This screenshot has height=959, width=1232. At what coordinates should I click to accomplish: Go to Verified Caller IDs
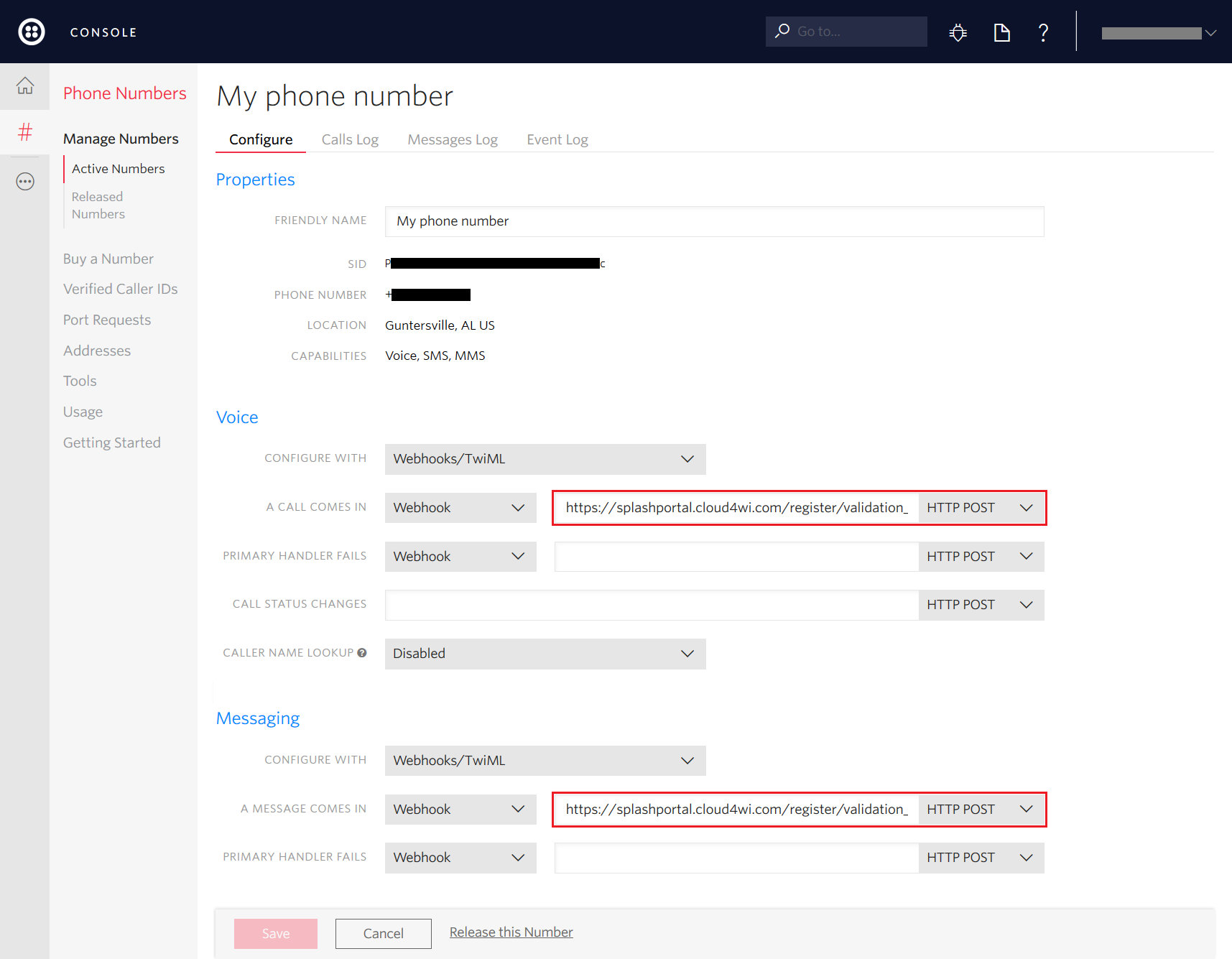tap(120, 289)
